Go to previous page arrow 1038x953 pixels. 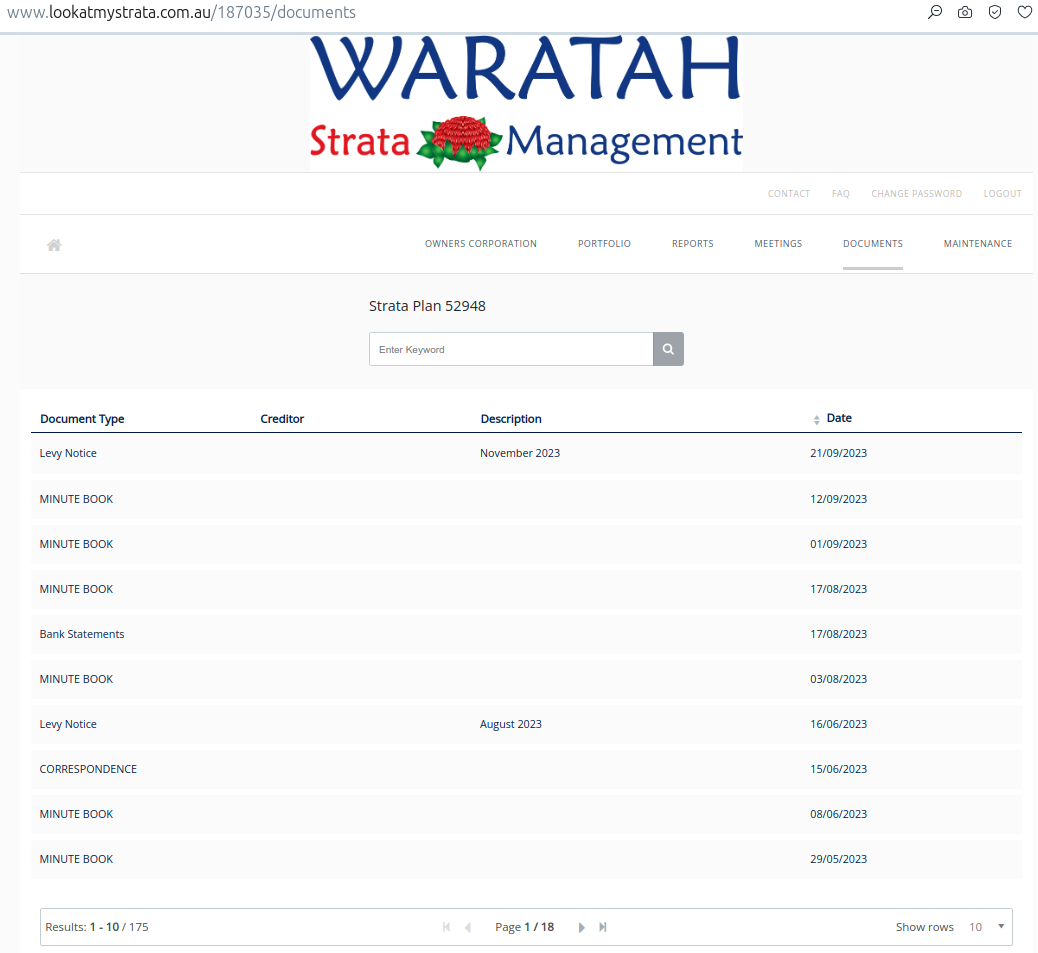pos(467,928)
